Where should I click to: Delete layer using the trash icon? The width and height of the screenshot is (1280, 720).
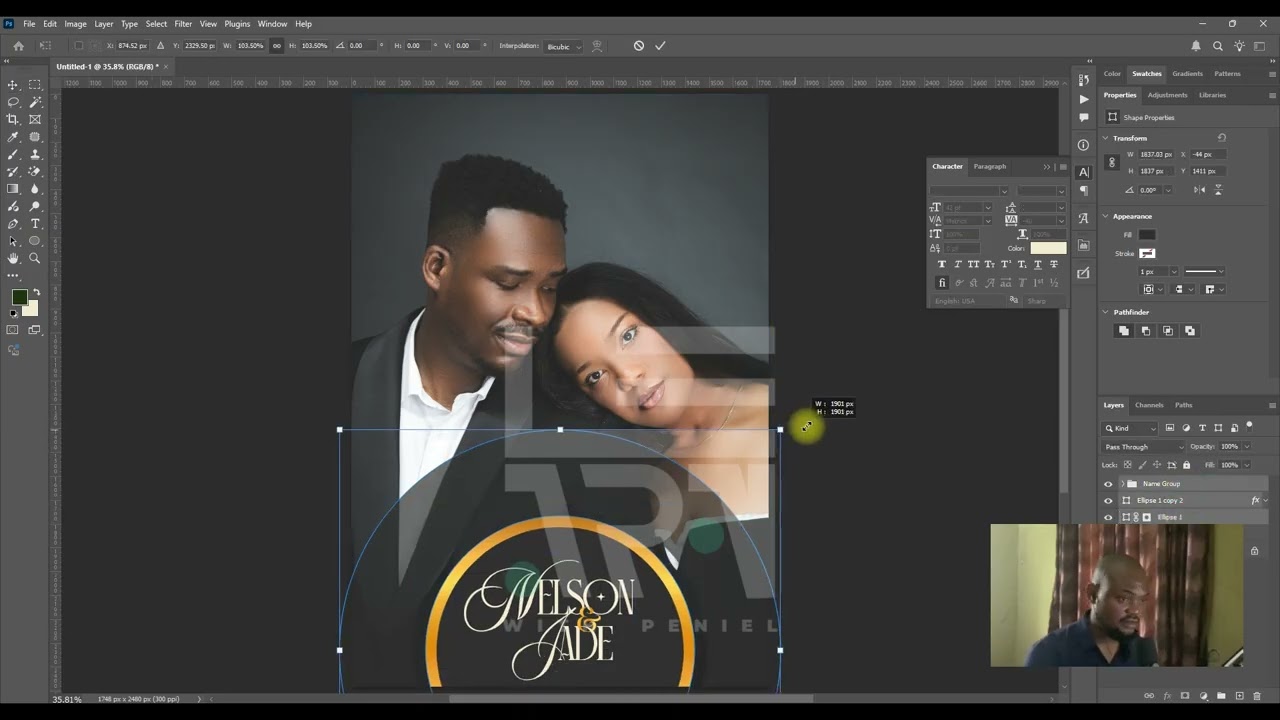pos(1258,696)
